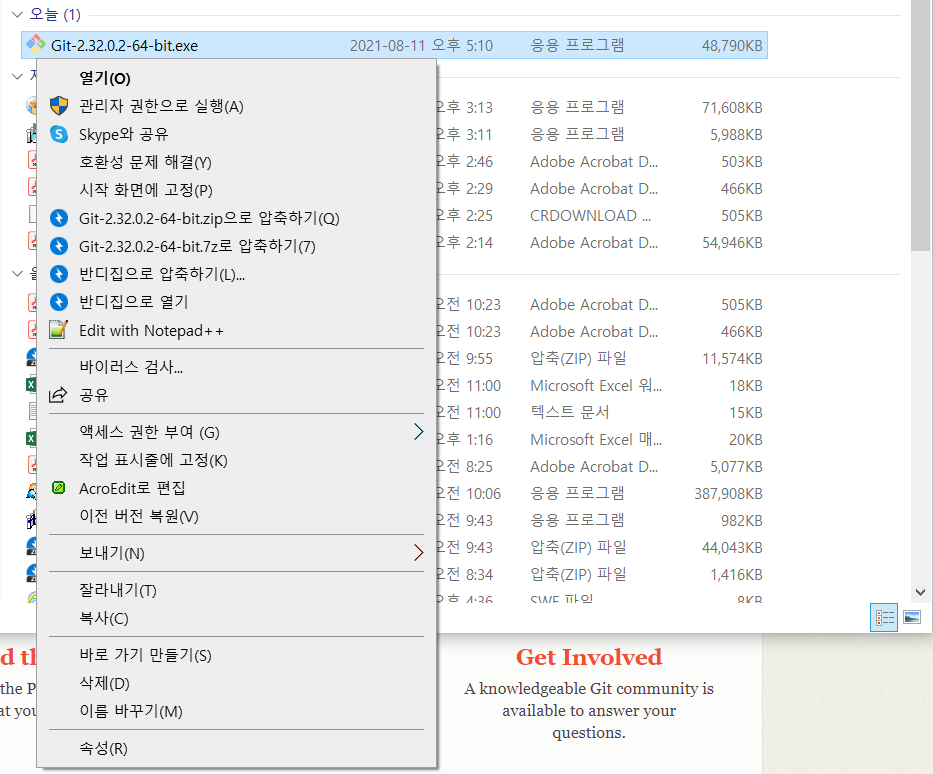Select the 공유 menu entry

click(236, 394)
